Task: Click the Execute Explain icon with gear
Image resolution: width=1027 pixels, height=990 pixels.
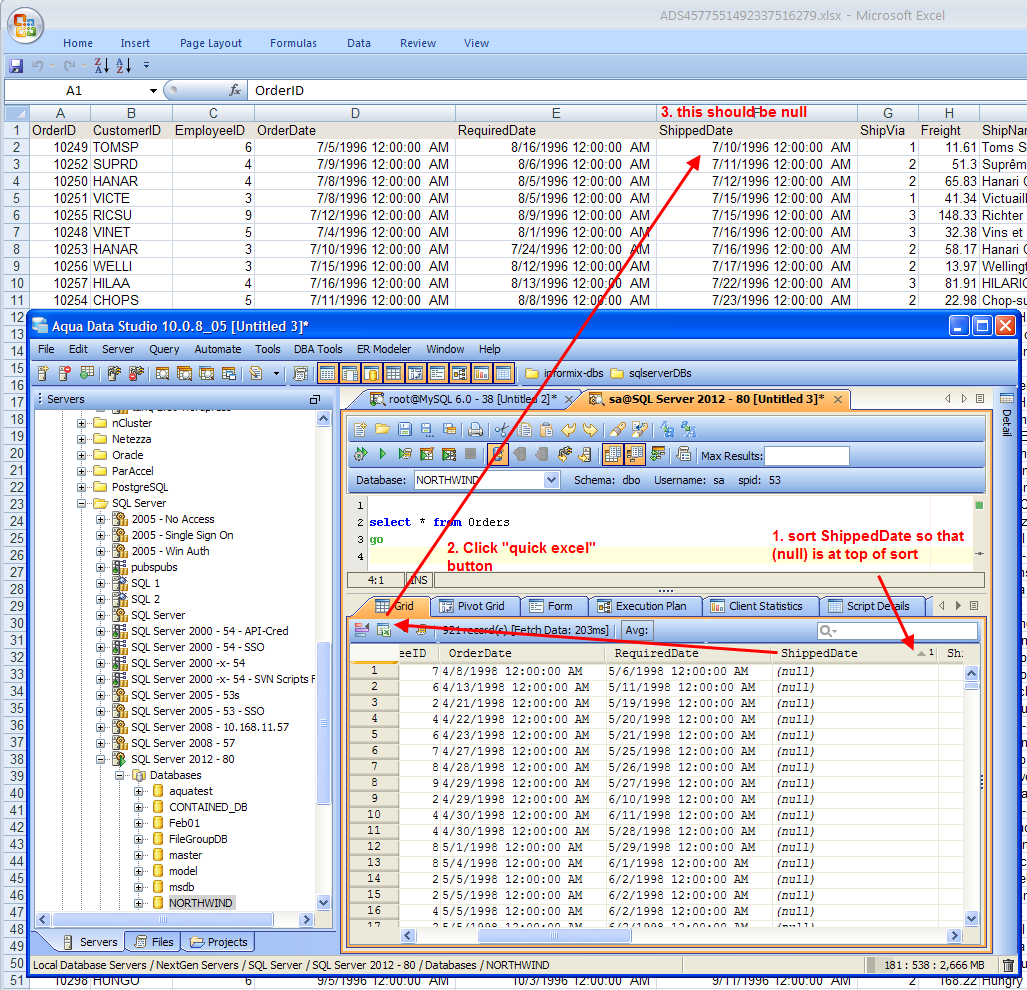Action: click(360, 454)
